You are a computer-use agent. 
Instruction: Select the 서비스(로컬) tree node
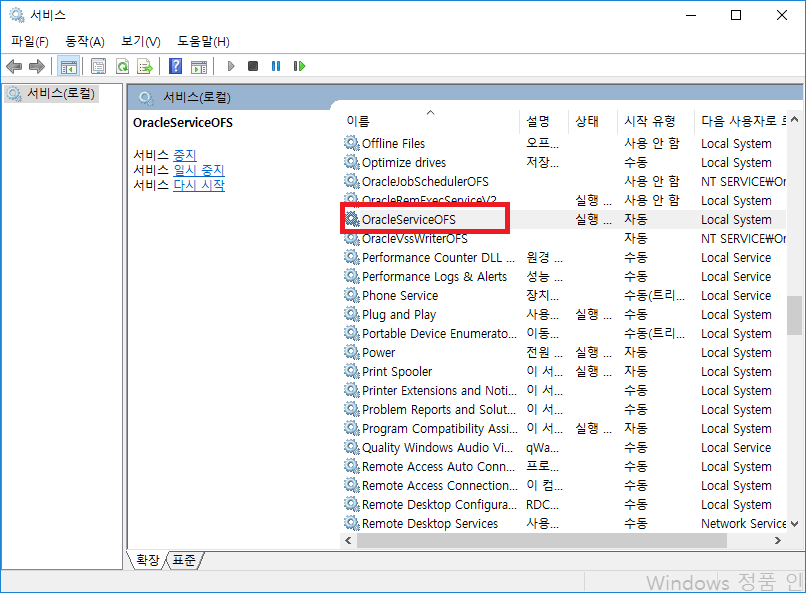click(51, 94)
